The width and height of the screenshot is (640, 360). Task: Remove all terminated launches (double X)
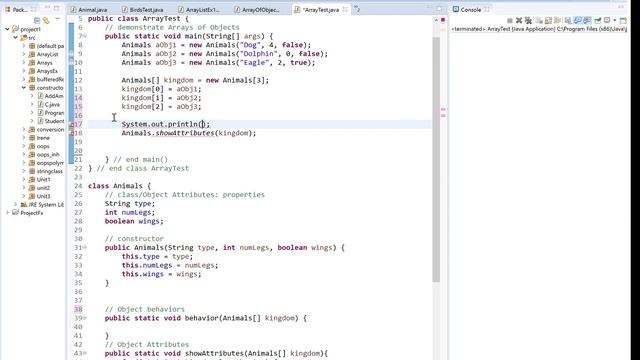click(528, 20)
